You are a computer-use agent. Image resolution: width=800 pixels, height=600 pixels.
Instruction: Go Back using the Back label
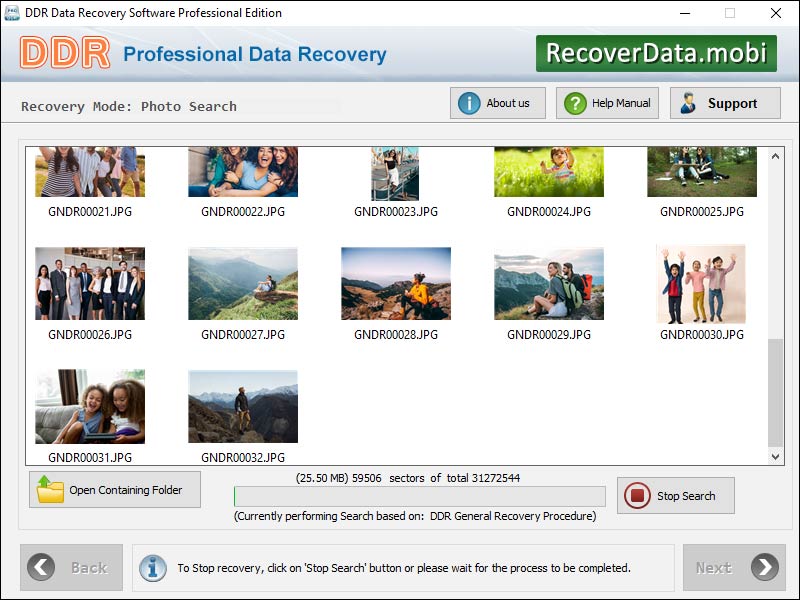coord(89,568)
